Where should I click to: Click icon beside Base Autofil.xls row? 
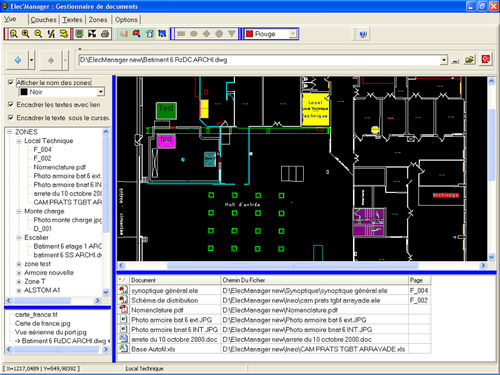pyautogui.click(x=124, y=349)
